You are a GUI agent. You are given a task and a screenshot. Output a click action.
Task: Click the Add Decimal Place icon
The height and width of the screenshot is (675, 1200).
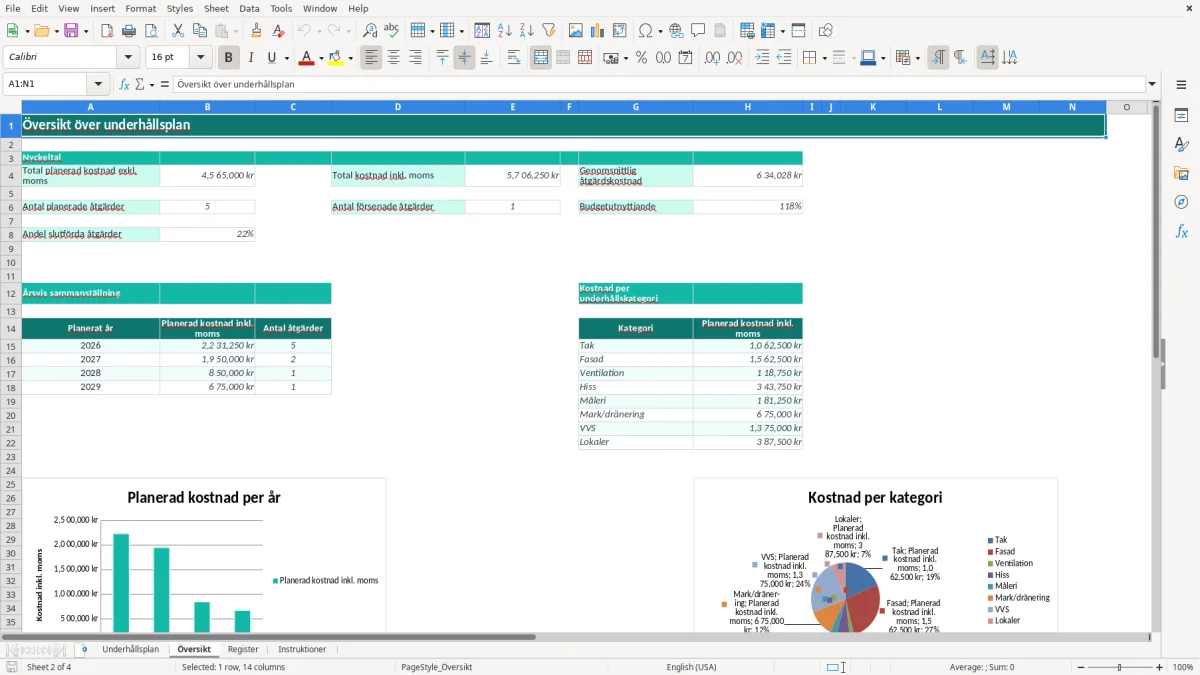[713, 58]
